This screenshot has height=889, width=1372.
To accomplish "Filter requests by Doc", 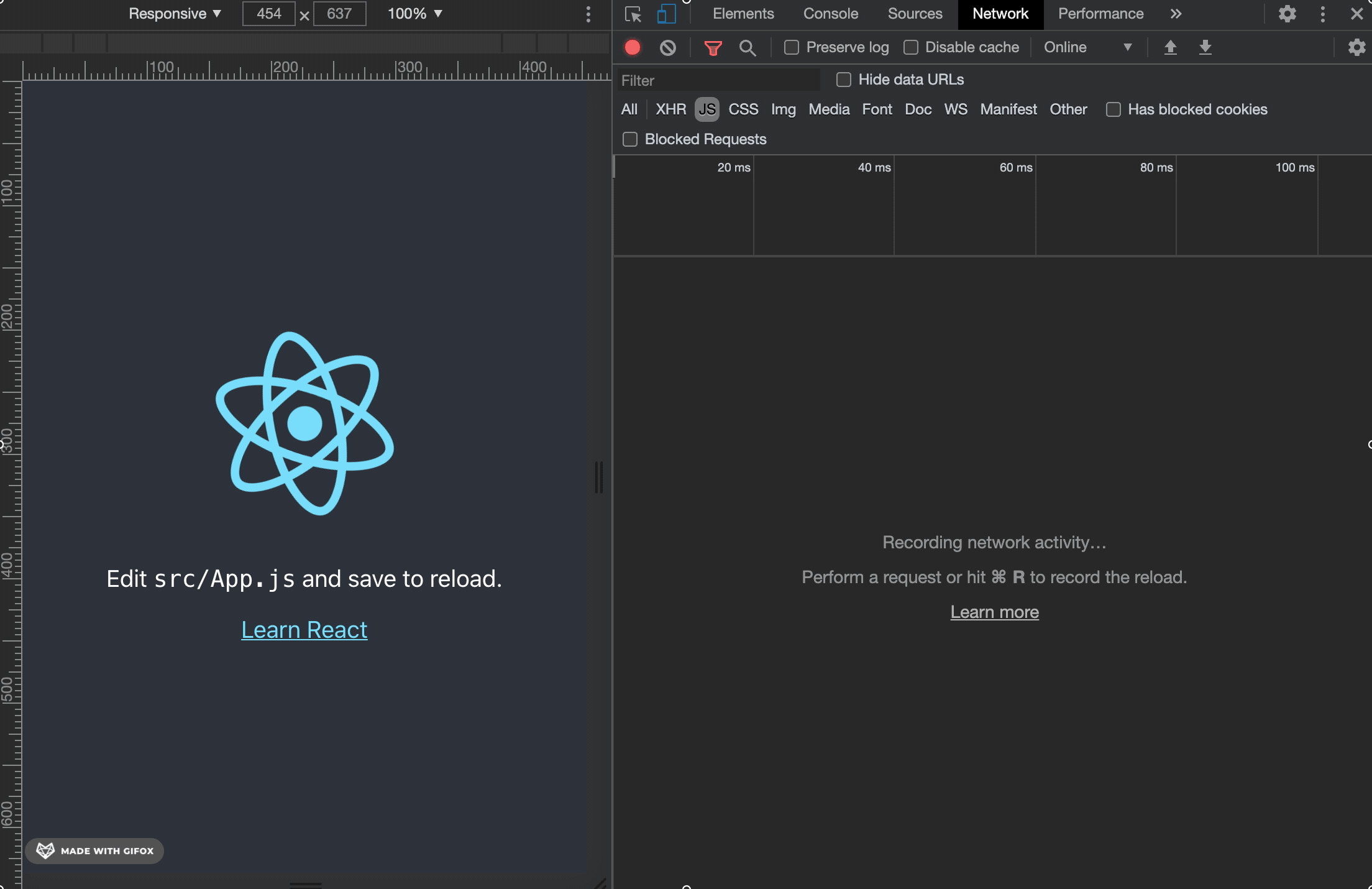I will coord(918,109).
